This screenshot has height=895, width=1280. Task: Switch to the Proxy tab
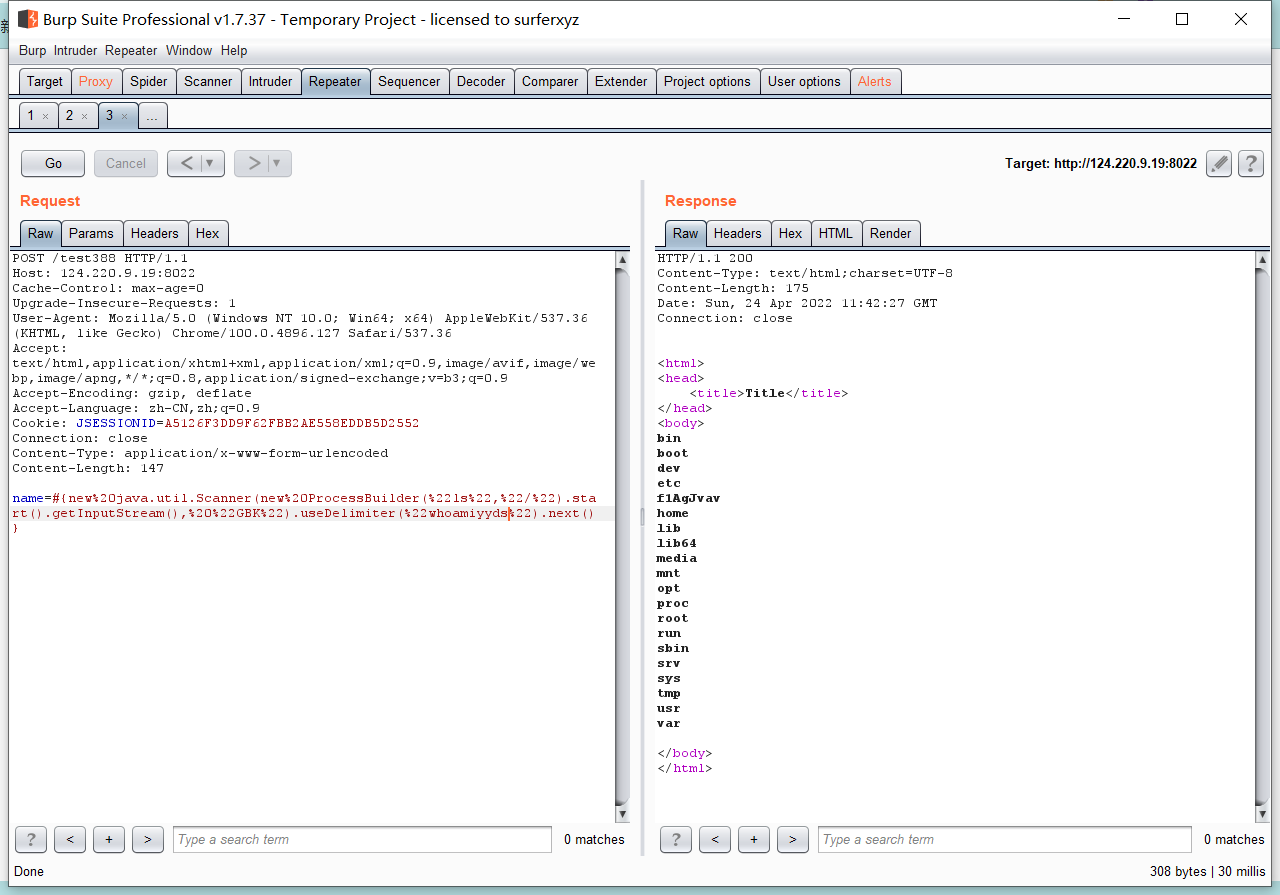point(96,82)
